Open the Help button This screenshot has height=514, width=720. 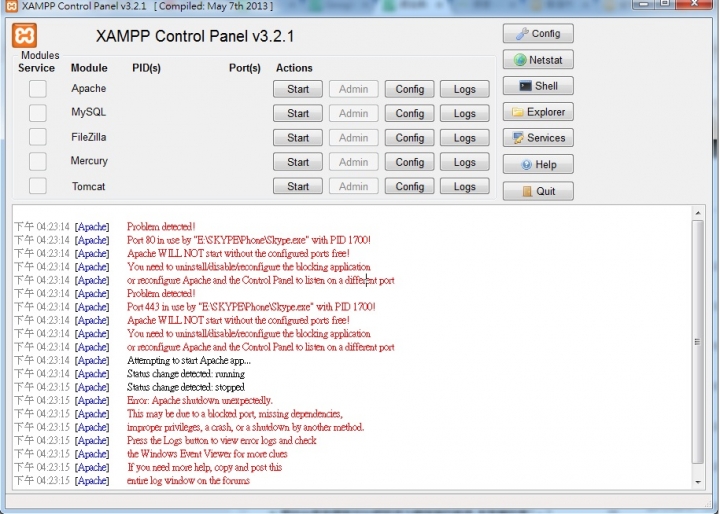[538, 164]
